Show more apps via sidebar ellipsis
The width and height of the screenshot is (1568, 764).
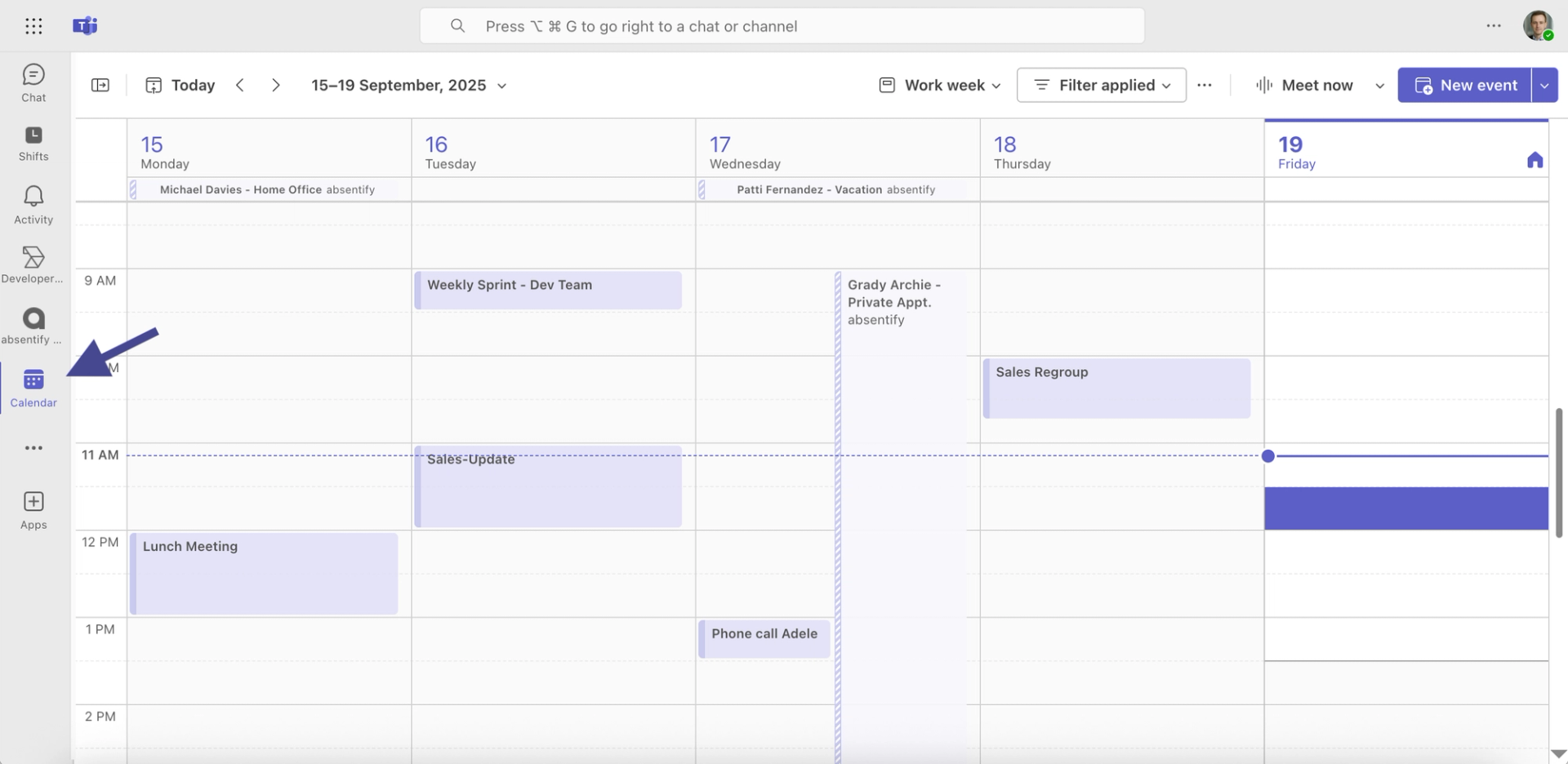click(x=33, y=448)
